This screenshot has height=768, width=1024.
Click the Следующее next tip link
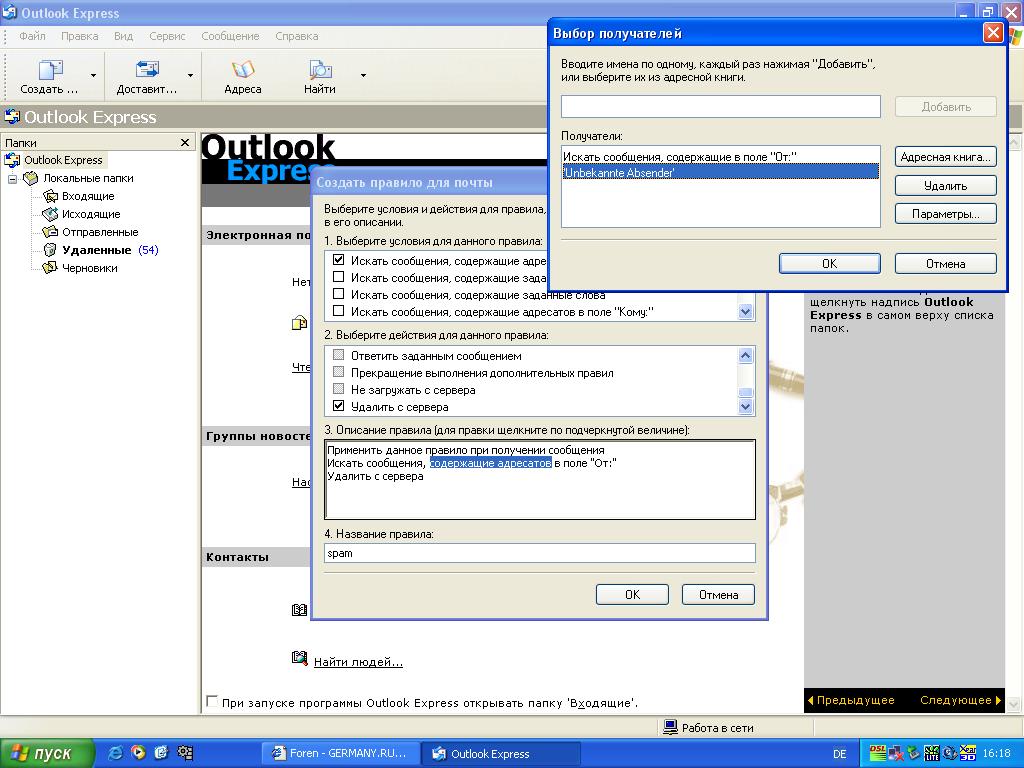point(961,700)
